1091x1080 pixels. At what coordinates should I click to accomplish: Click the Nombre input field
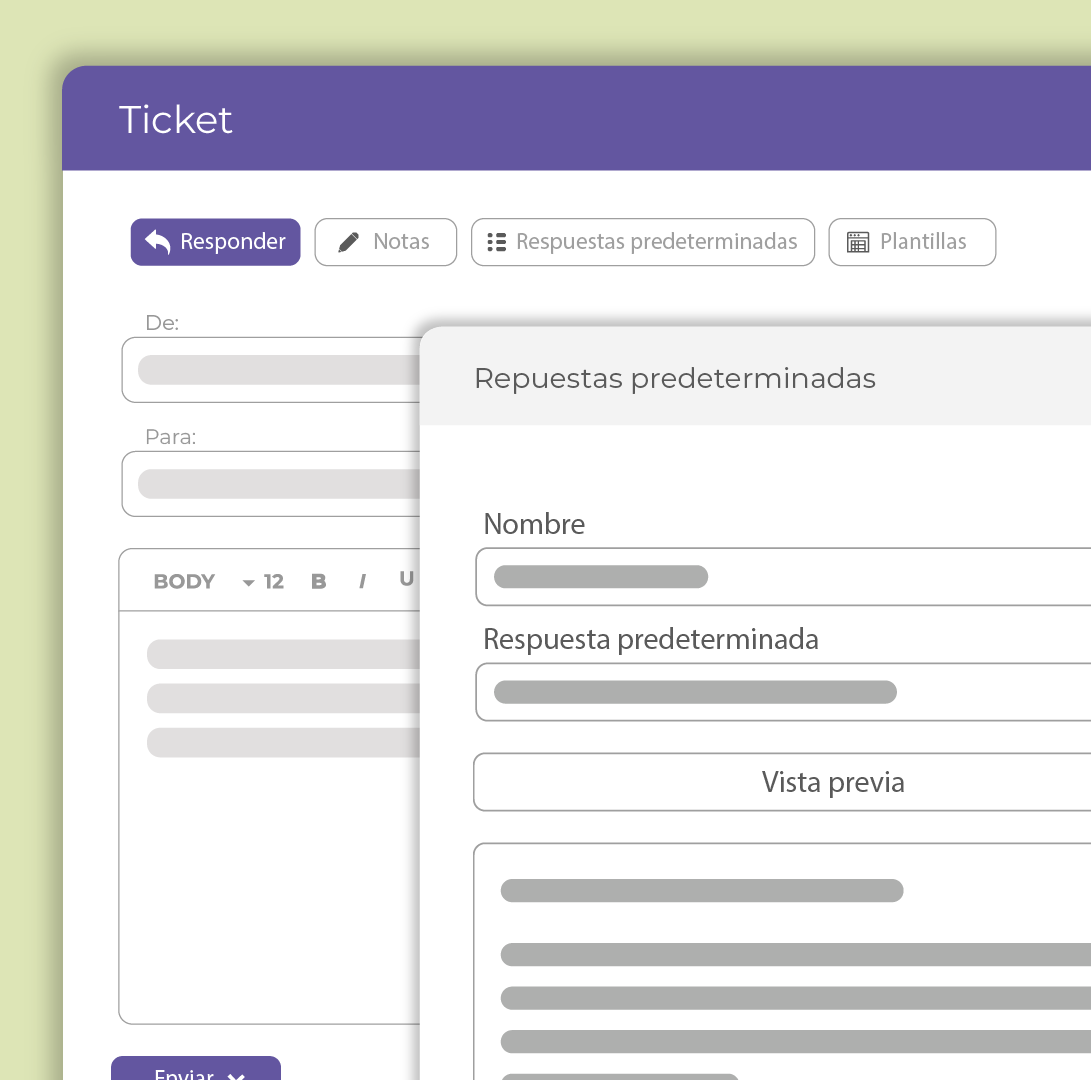783,577
